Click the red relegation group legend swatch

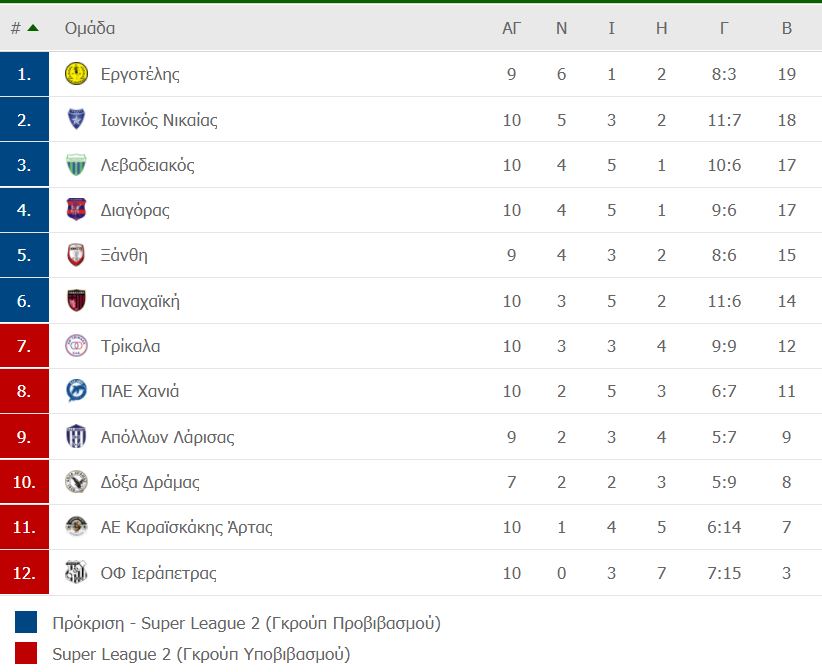tap(26, 653)
